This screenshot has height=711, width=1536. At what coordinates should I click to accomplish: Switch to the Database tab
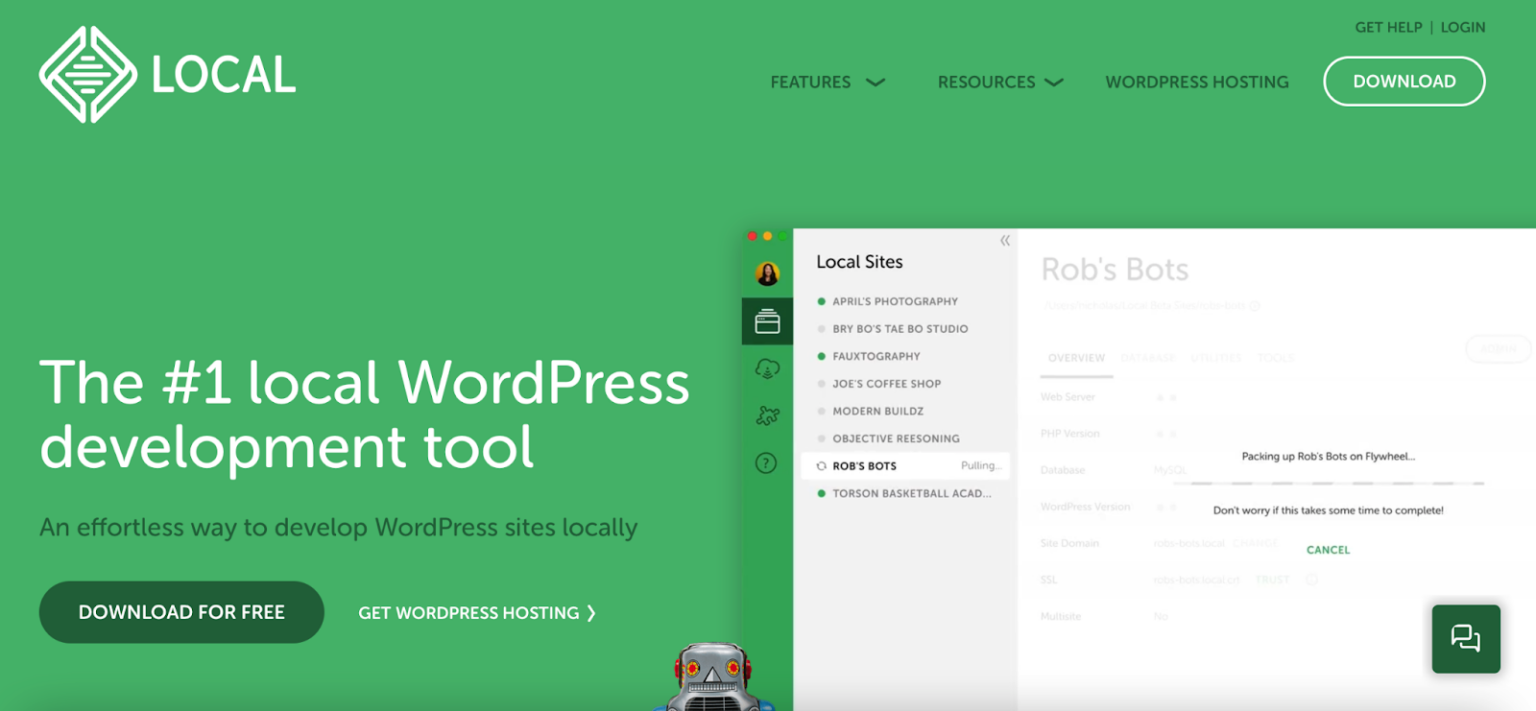[1147, 357]
